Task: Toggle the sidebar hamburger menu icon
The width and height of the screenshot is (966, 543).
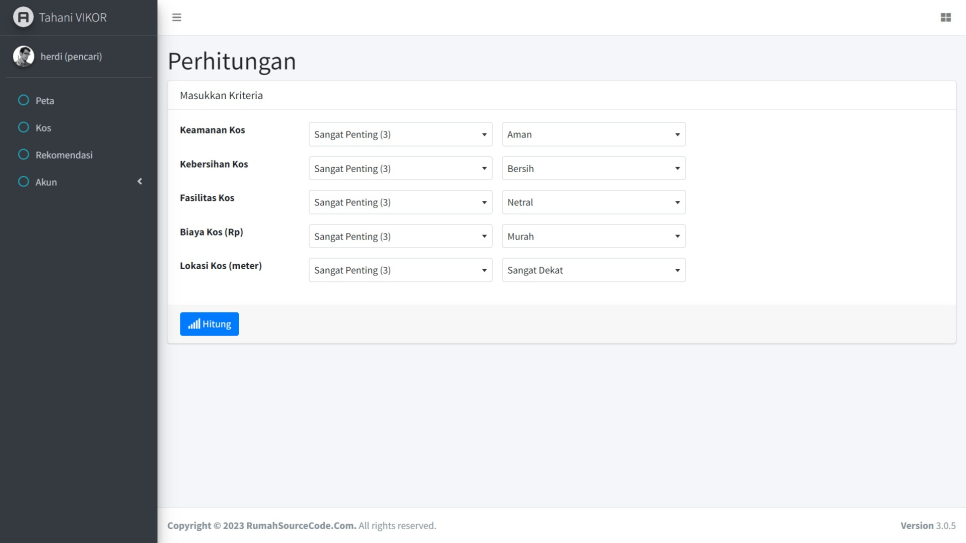Action: click(x=177, y=18)
